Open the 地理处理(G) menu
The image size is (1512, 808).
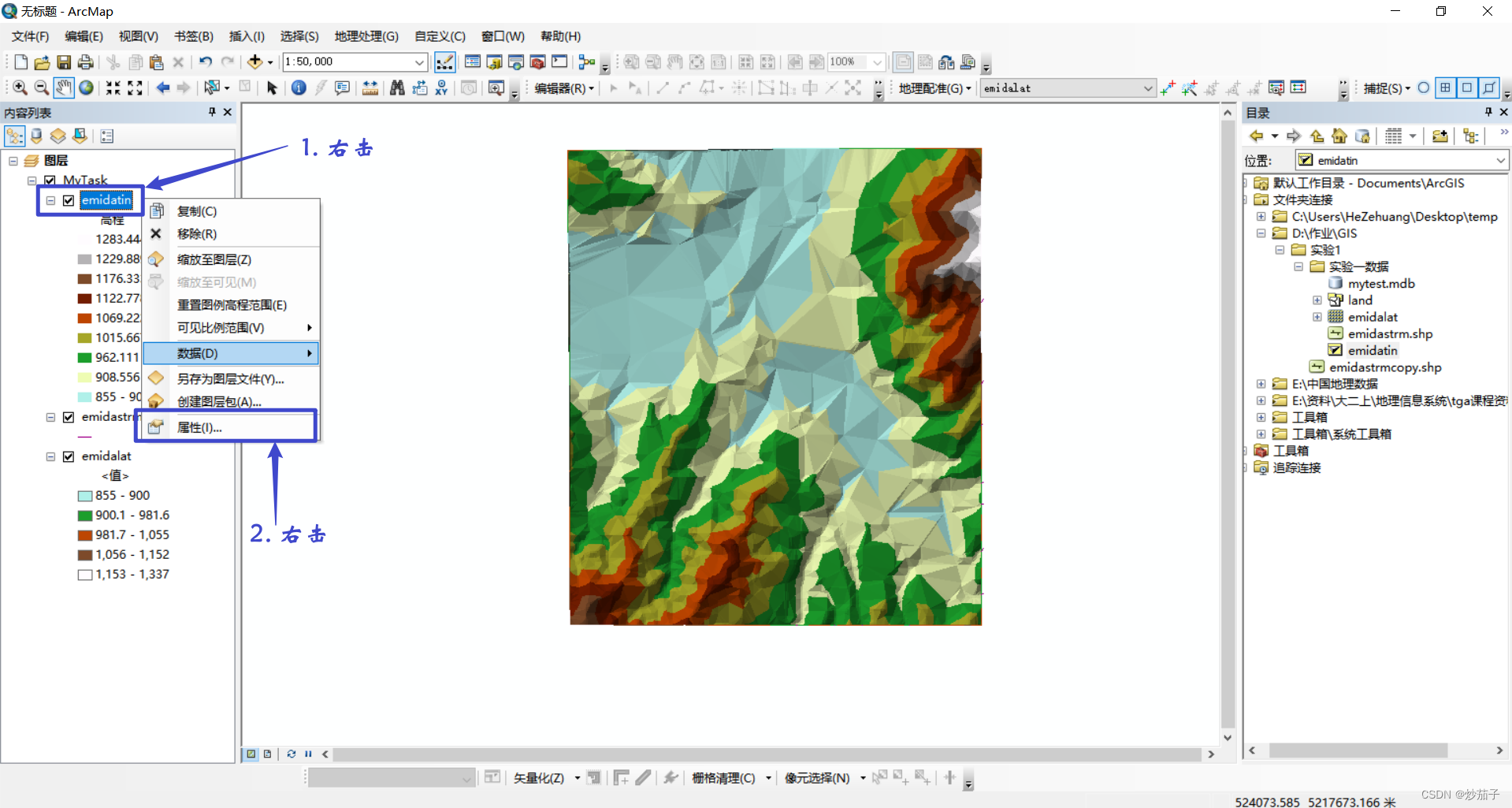coord(366,36)
